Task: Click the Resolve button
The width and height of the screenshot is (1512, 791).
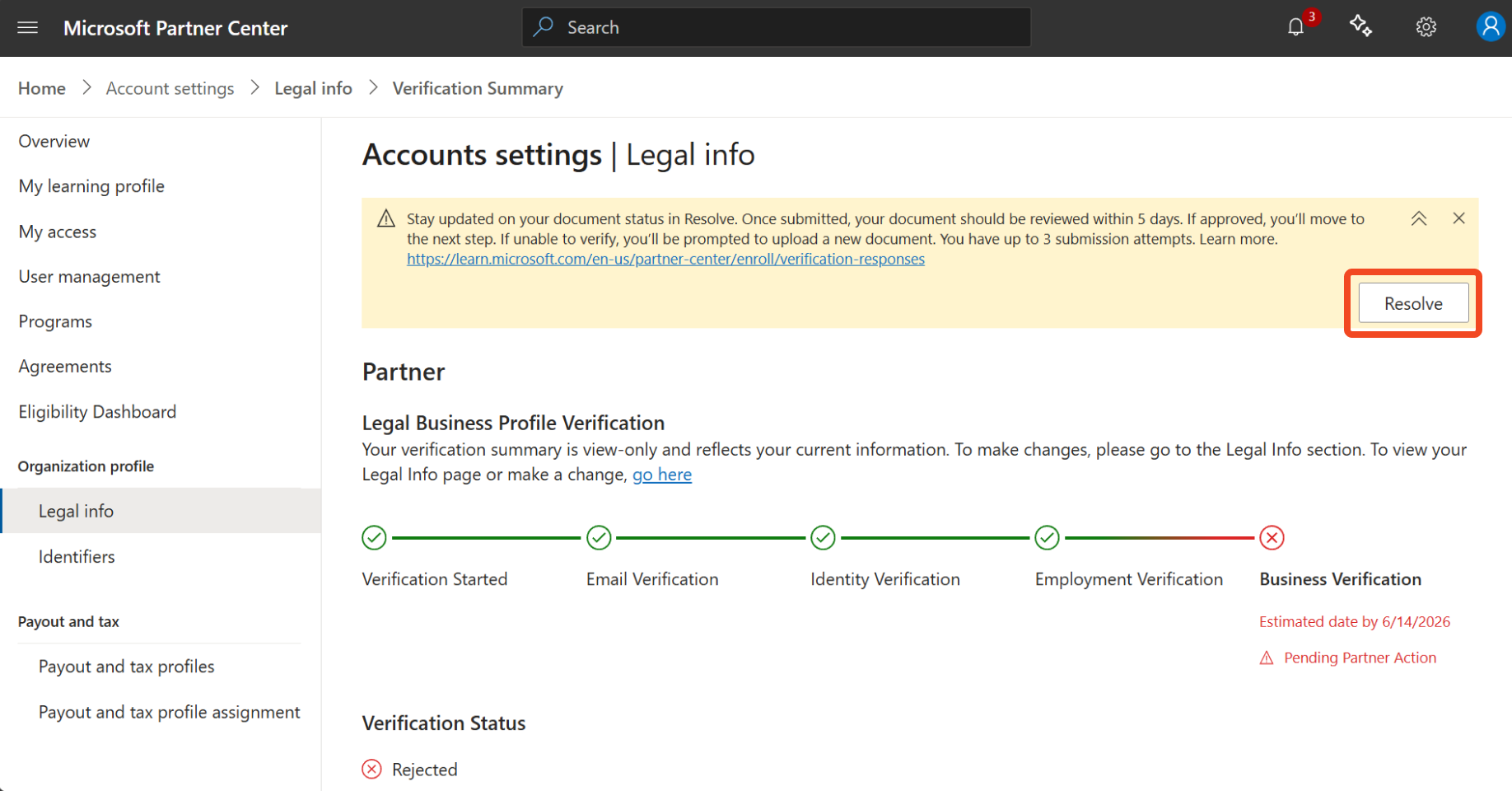Action: (x=1413, y=303)
